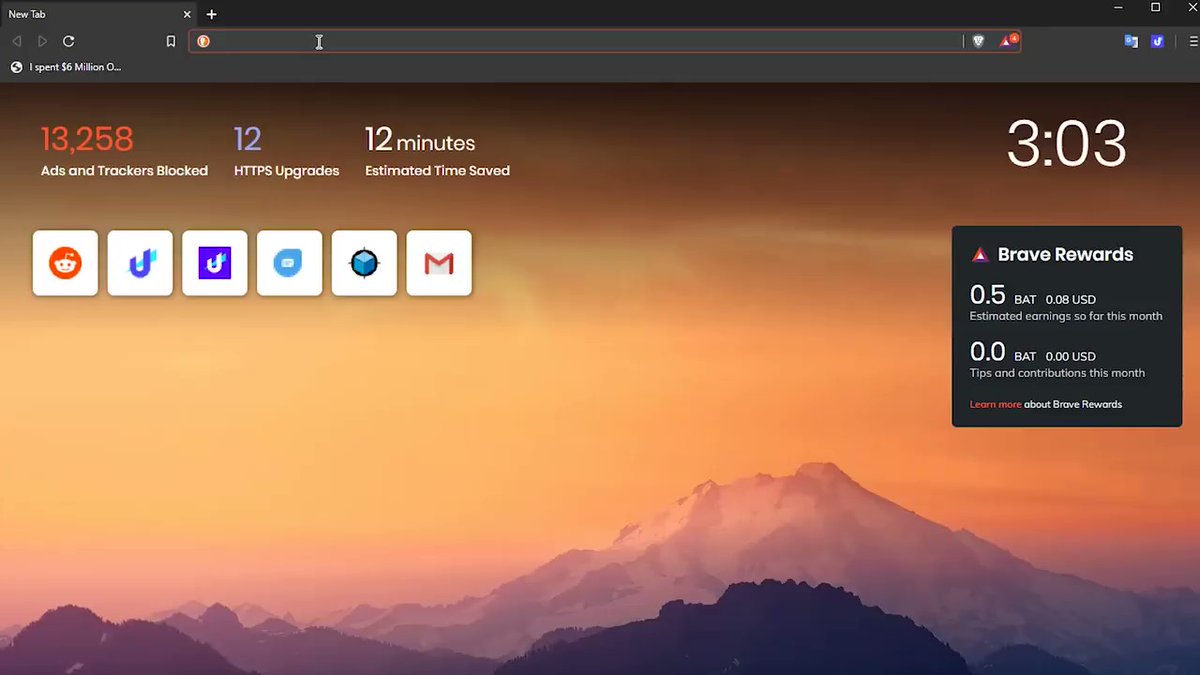Open the Reddit shortcut tile
The height and width of the screenshot is (675, 1200).
pos(65,263)
